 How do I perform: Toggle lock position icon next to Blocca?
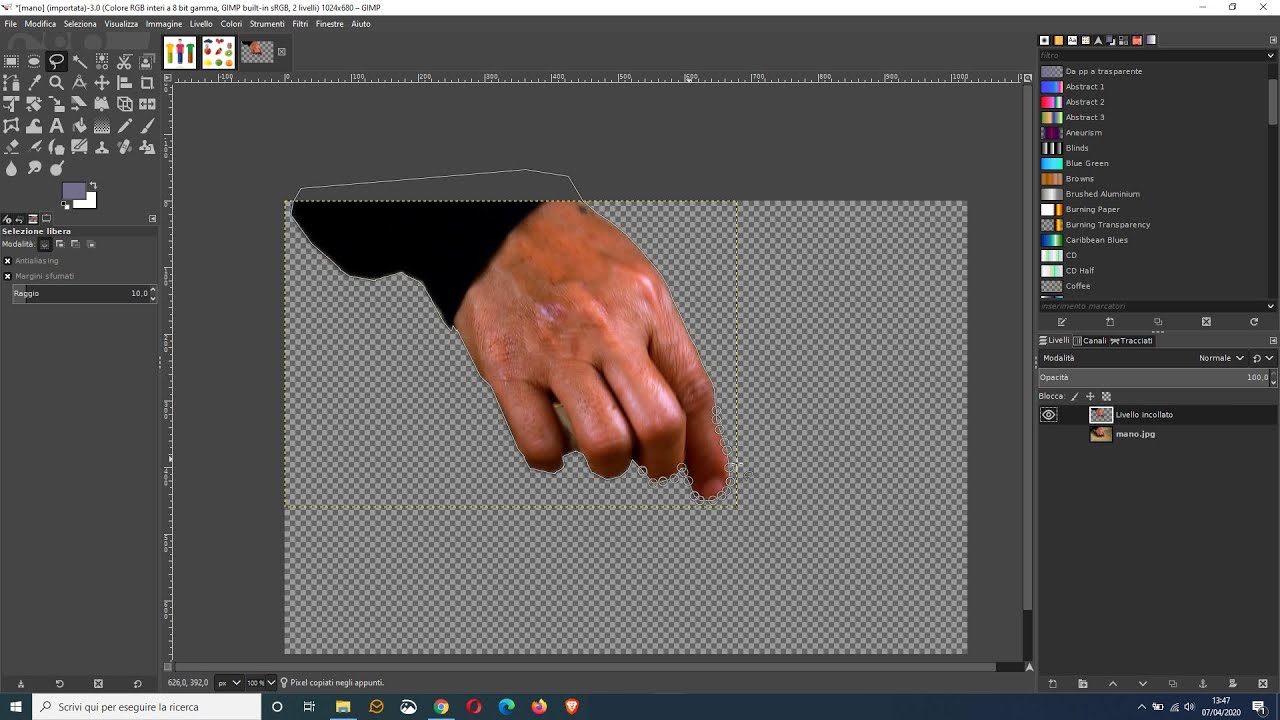click(1091, 397)
